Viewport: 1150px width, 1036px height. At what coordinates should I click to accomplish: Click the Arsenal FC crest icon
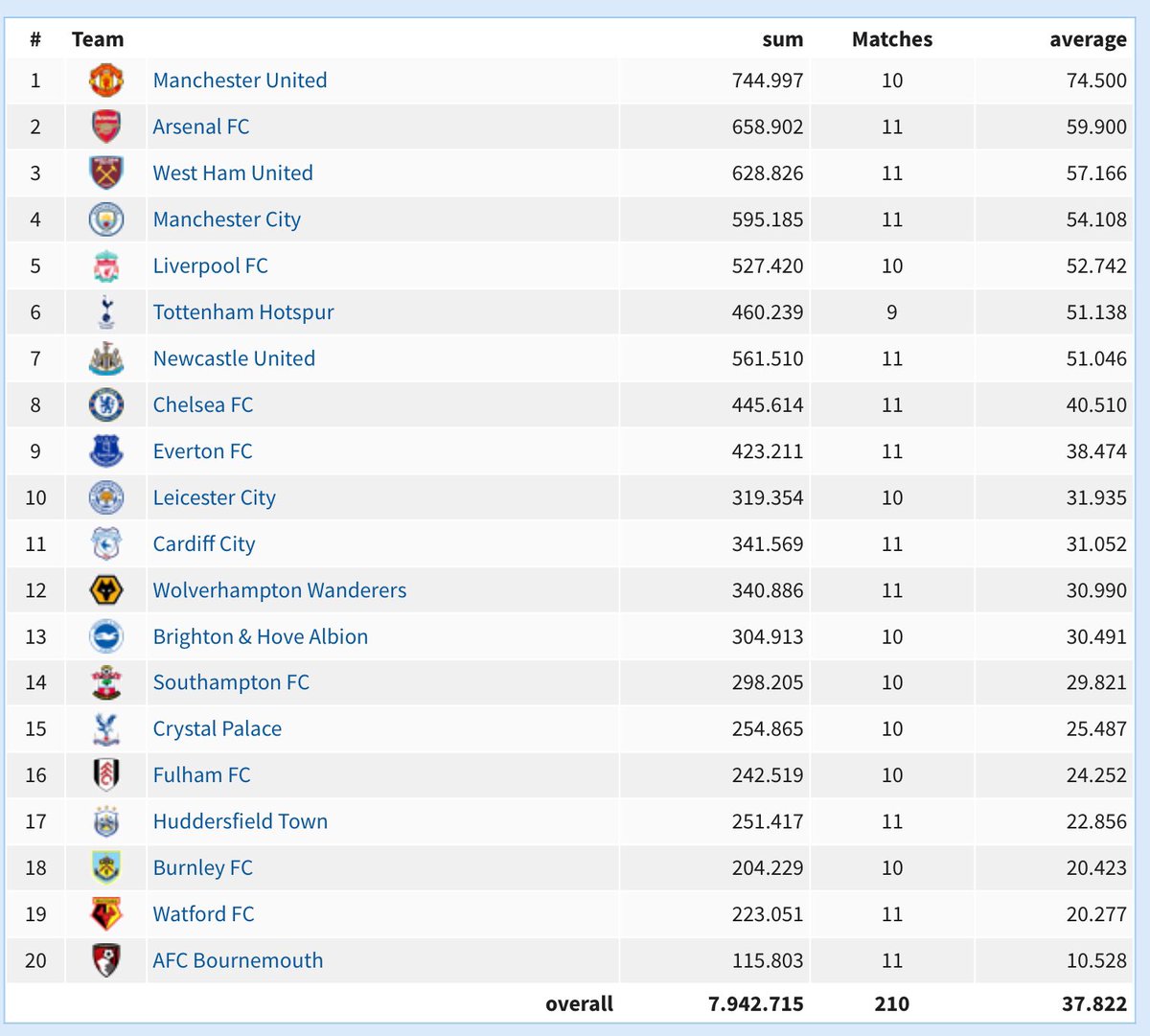(x=106, y=127)
